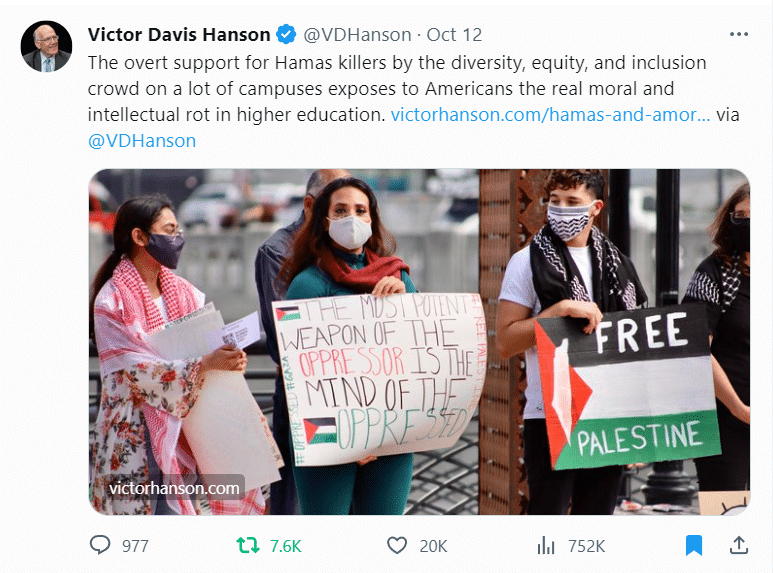Open the share upload icon
This screenshot has width=773, height=573.
[x=739, y=545]
